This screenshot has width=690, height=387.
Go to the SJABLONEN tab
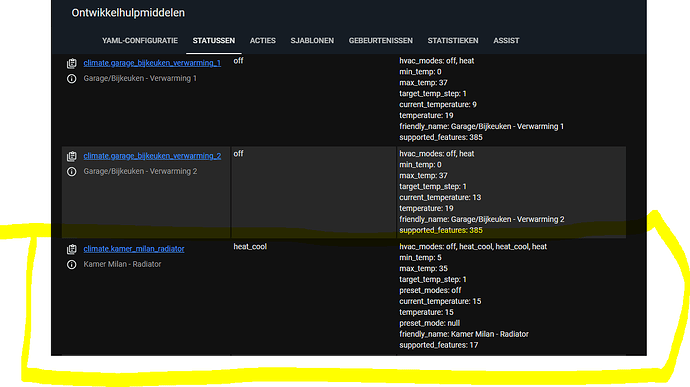click(x=312, y=41)
